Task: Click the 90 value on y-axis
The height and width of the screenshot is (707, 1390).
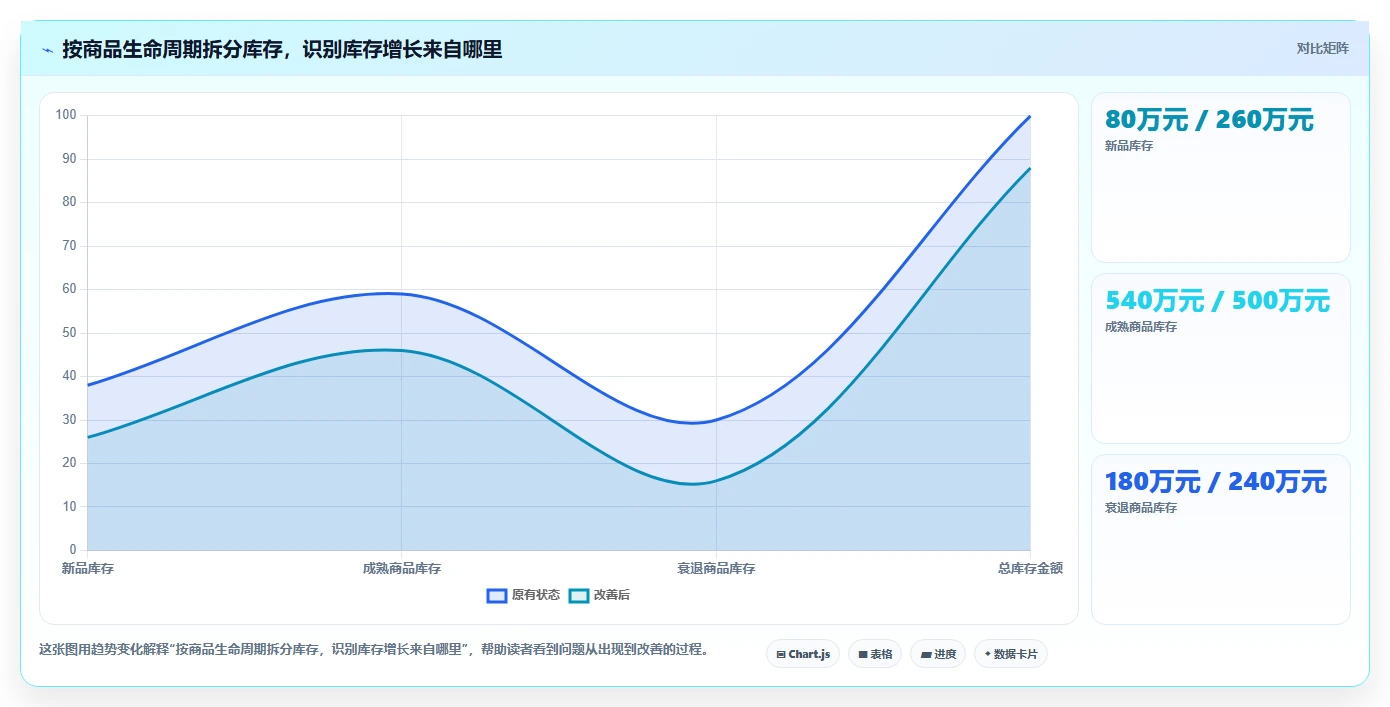Action: point(69,158)
